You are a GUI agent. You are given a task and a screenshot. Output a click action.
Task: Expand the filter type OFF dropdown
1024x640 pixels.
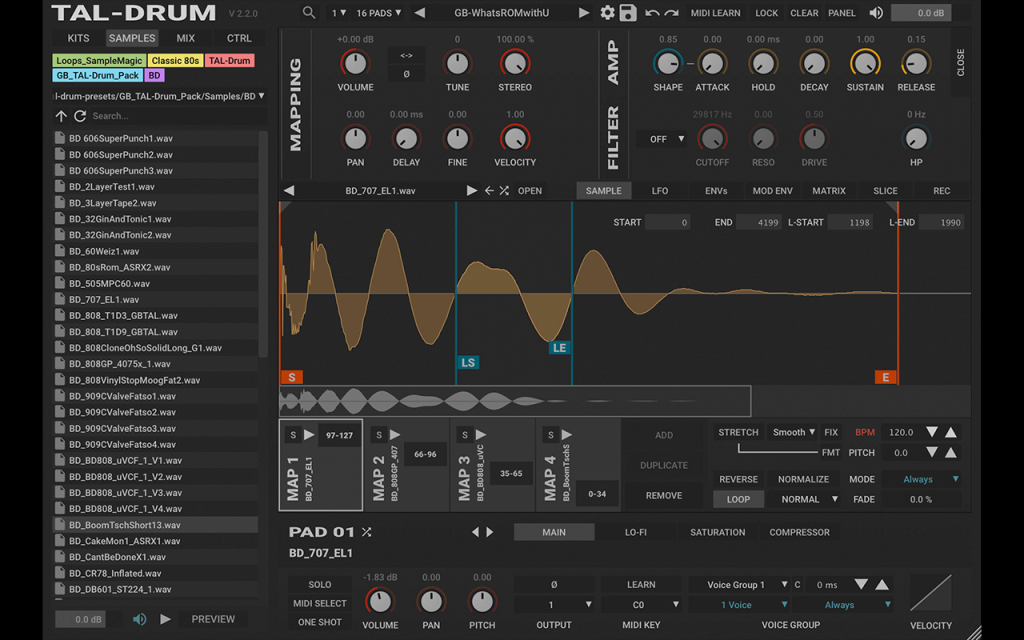coord(663,139)
